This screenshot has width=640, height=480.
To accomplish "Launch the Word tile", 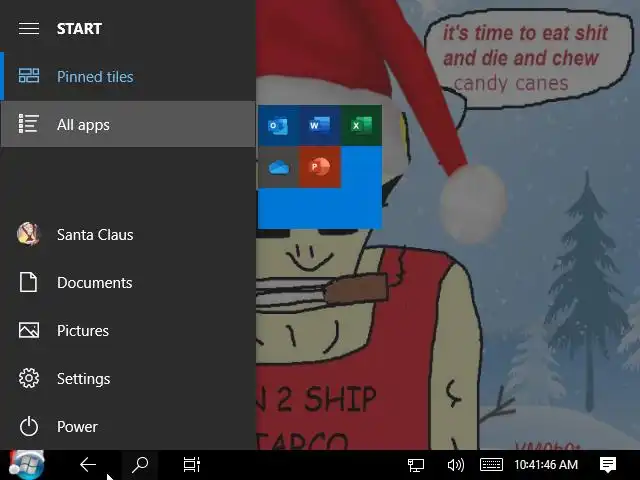I will (x=320, y=125).
